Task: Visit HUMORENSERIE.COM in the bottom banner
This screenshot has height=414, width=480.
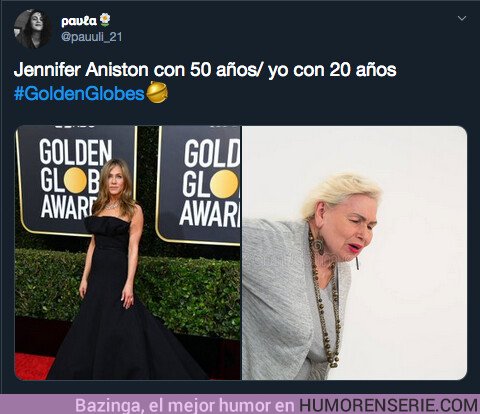Action: point(388,405)
